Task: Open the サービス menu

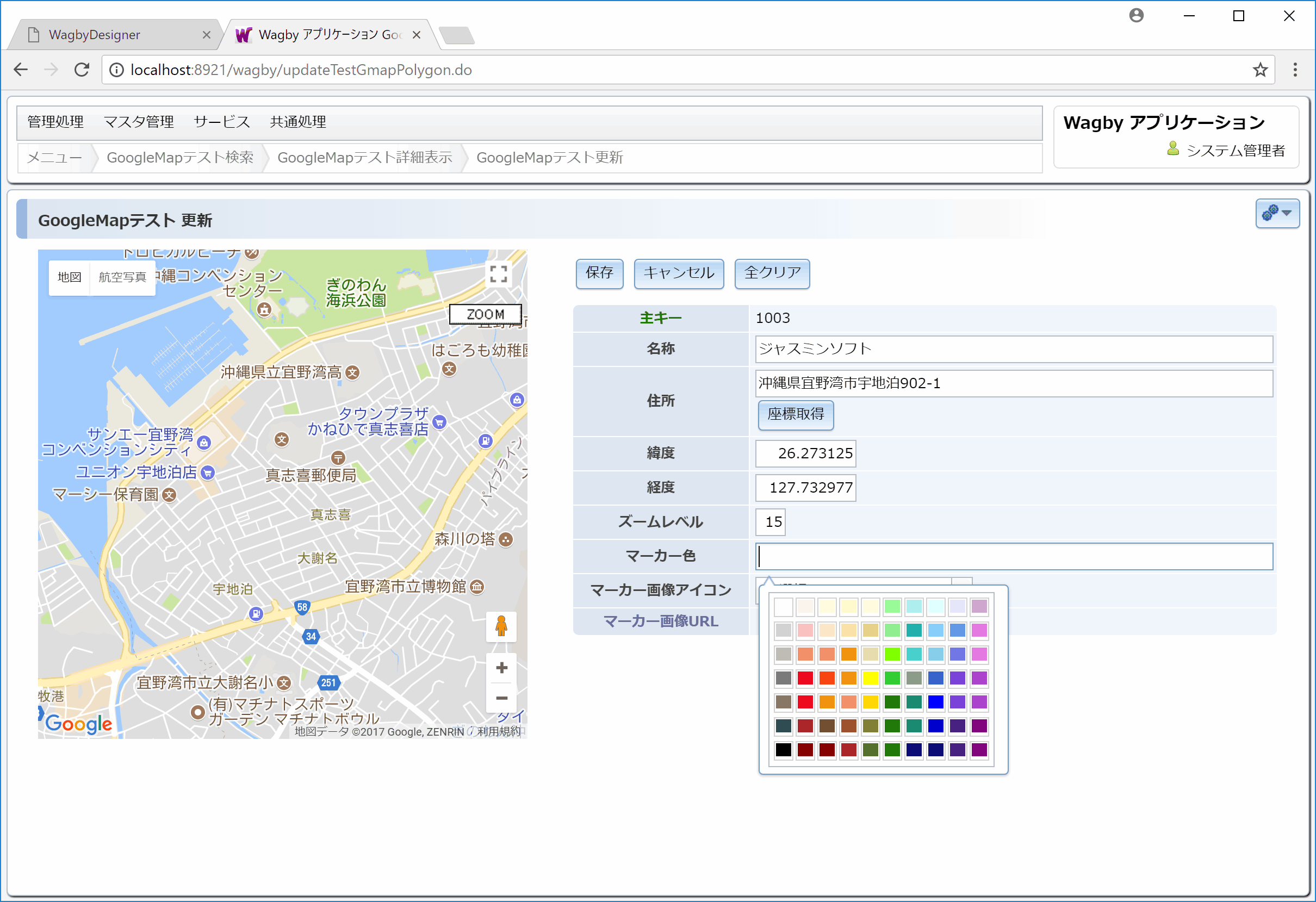Action: tap(221, 122)
